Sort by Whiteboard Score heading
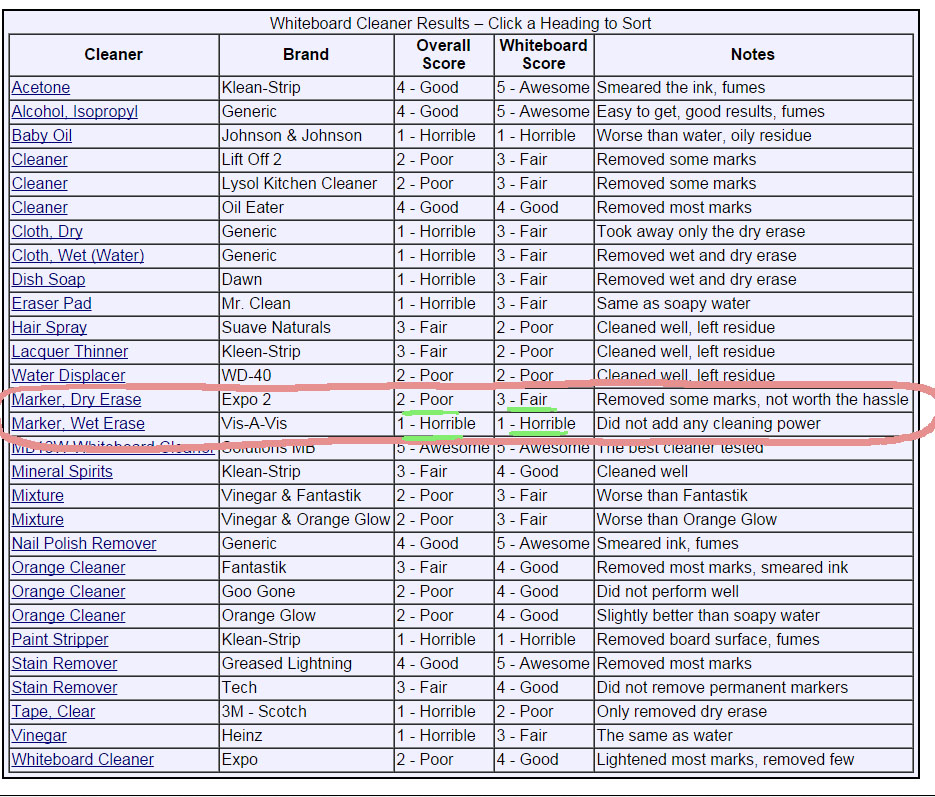 pyautogui.click(x=543, y=54)
